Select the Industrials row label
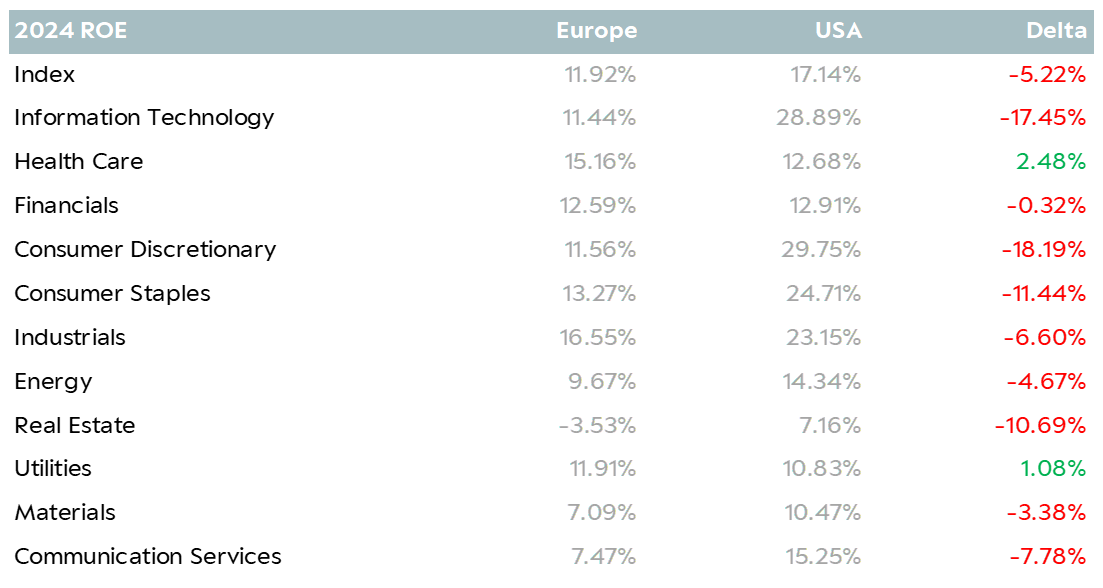1103x588 pixels. coord(70,338)
